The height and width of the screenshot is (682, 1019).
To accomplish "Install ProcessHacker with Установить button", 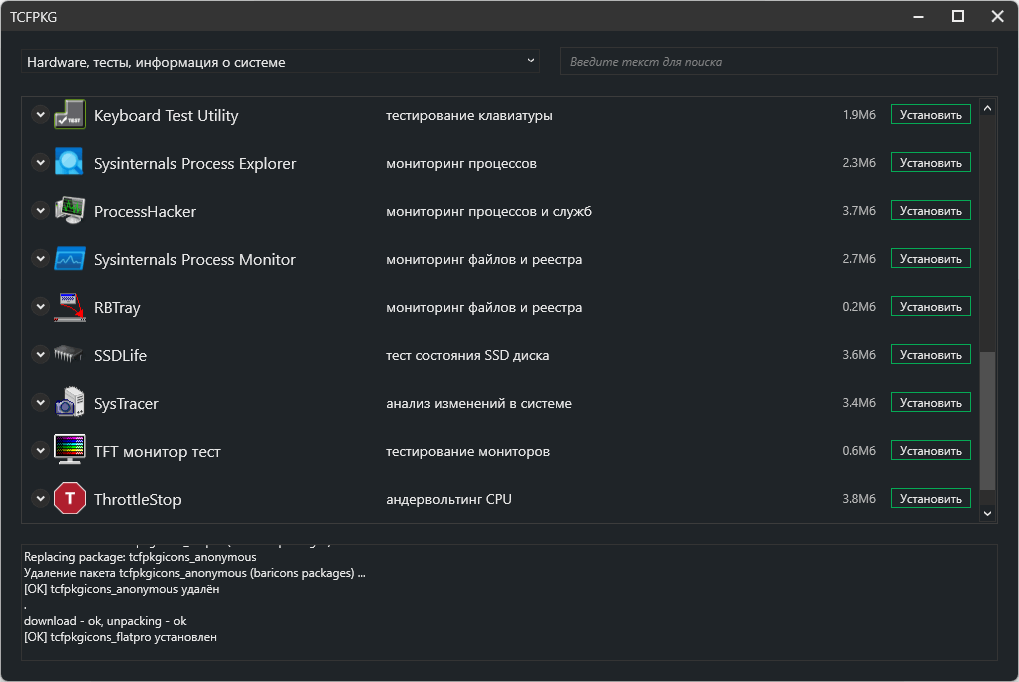I will coord(930,211).
